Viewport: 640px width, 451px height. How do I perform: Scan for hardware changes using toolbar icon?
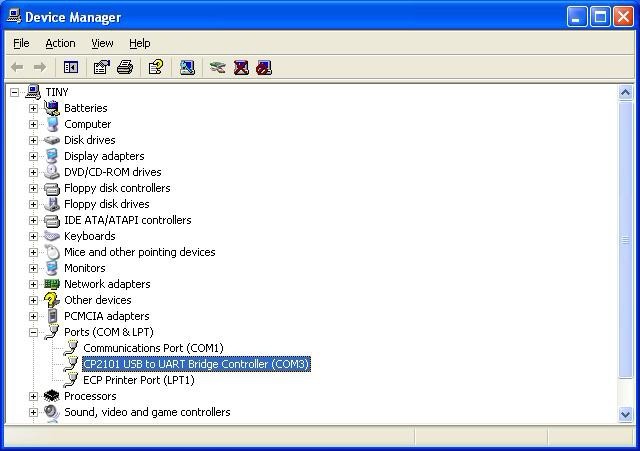187,67
